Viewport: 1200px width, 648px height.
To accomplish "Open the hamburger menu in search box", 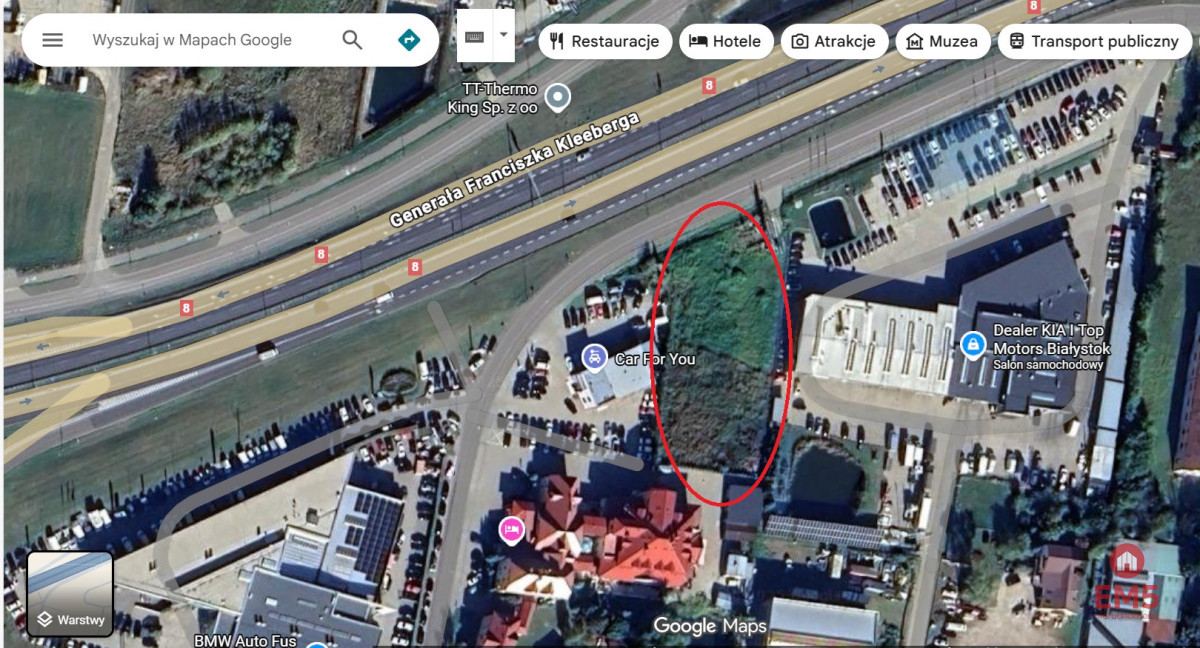I will click(x=52, y=40).
